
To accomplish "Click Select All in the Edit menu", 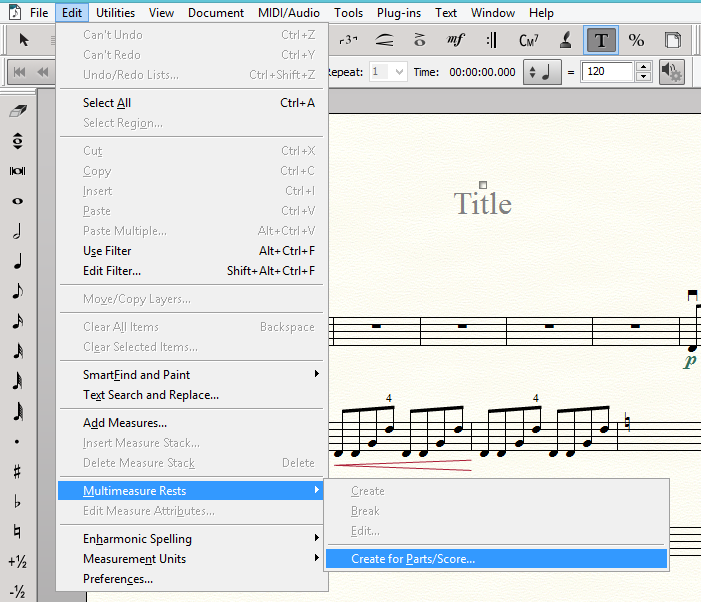I will (107, 103).
